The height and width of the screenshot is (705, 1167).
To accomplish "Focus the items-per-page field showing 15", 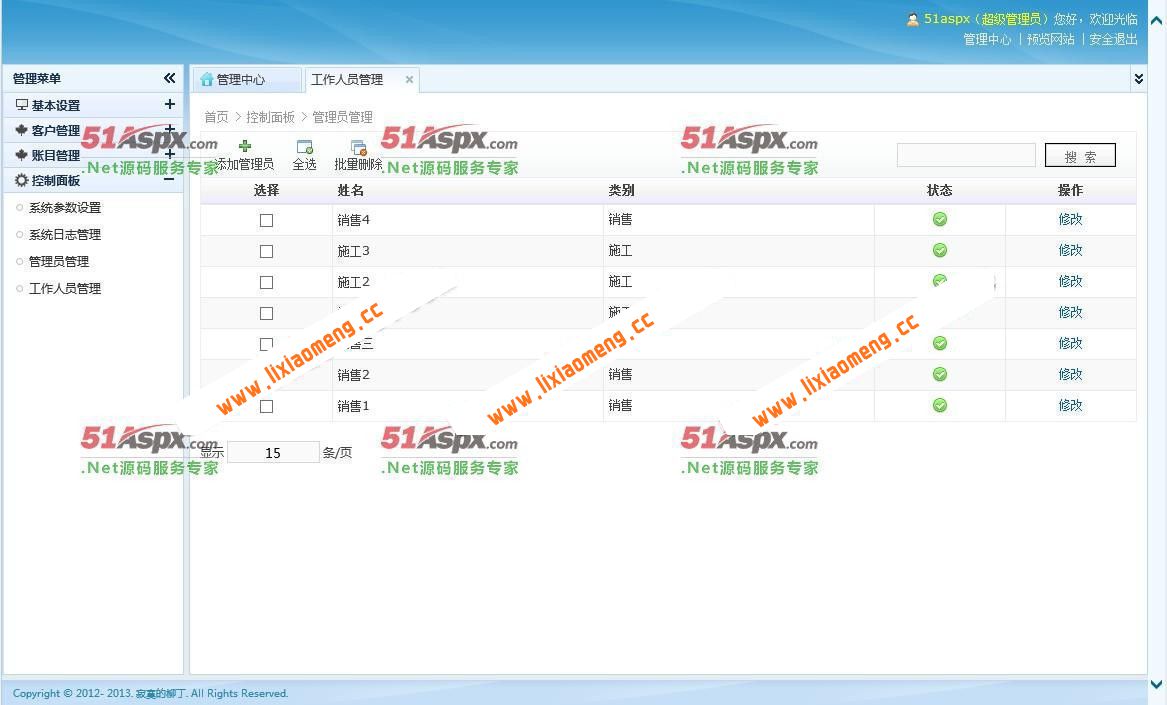I will click(273, 453).
